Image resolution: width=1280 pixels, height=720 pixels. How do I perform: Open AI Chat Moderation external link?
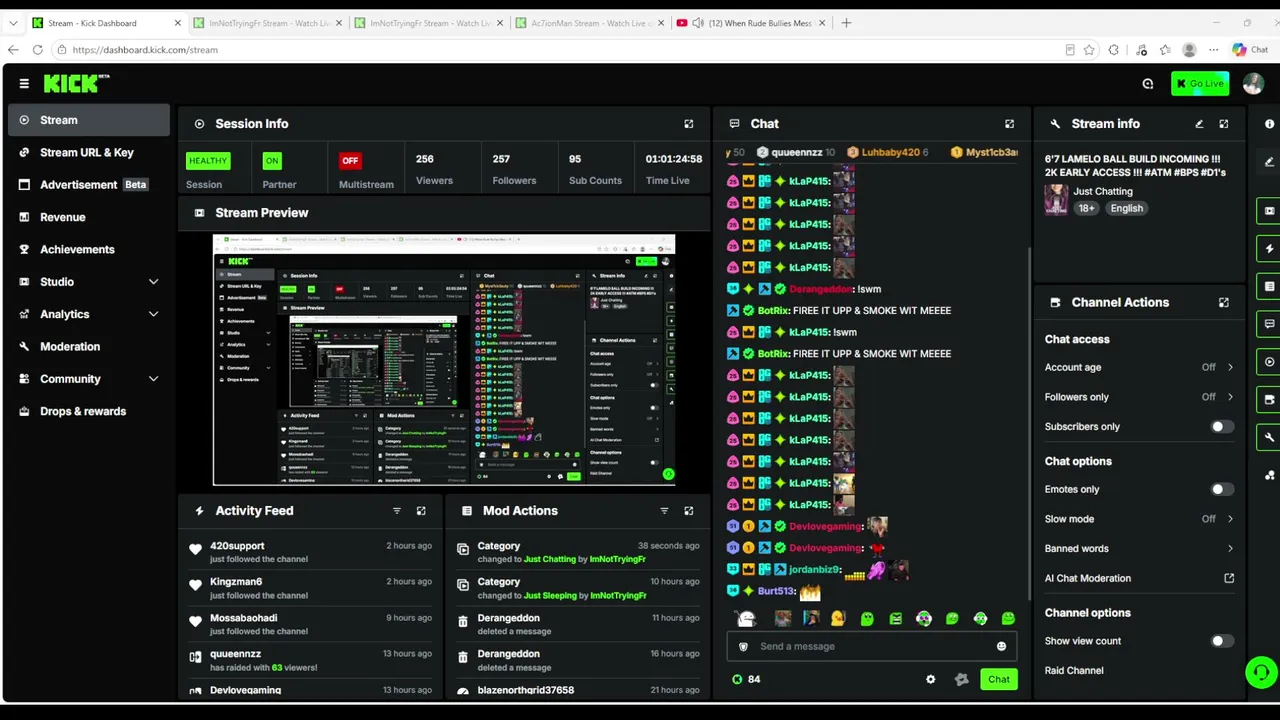click(1229, 578)
